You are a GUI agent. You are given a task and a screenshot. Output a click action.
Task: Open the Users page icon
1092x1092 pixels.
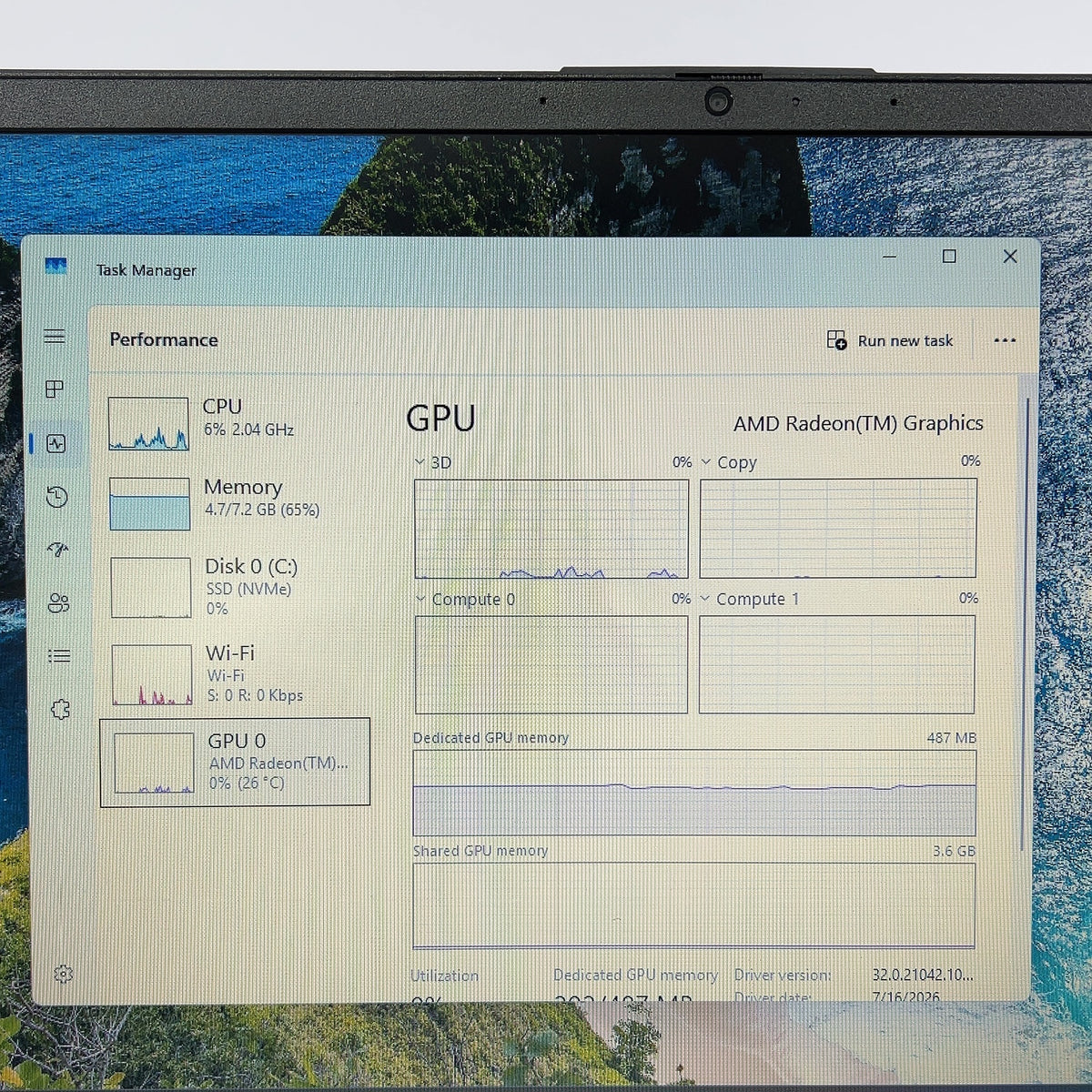tap(58, 603)
